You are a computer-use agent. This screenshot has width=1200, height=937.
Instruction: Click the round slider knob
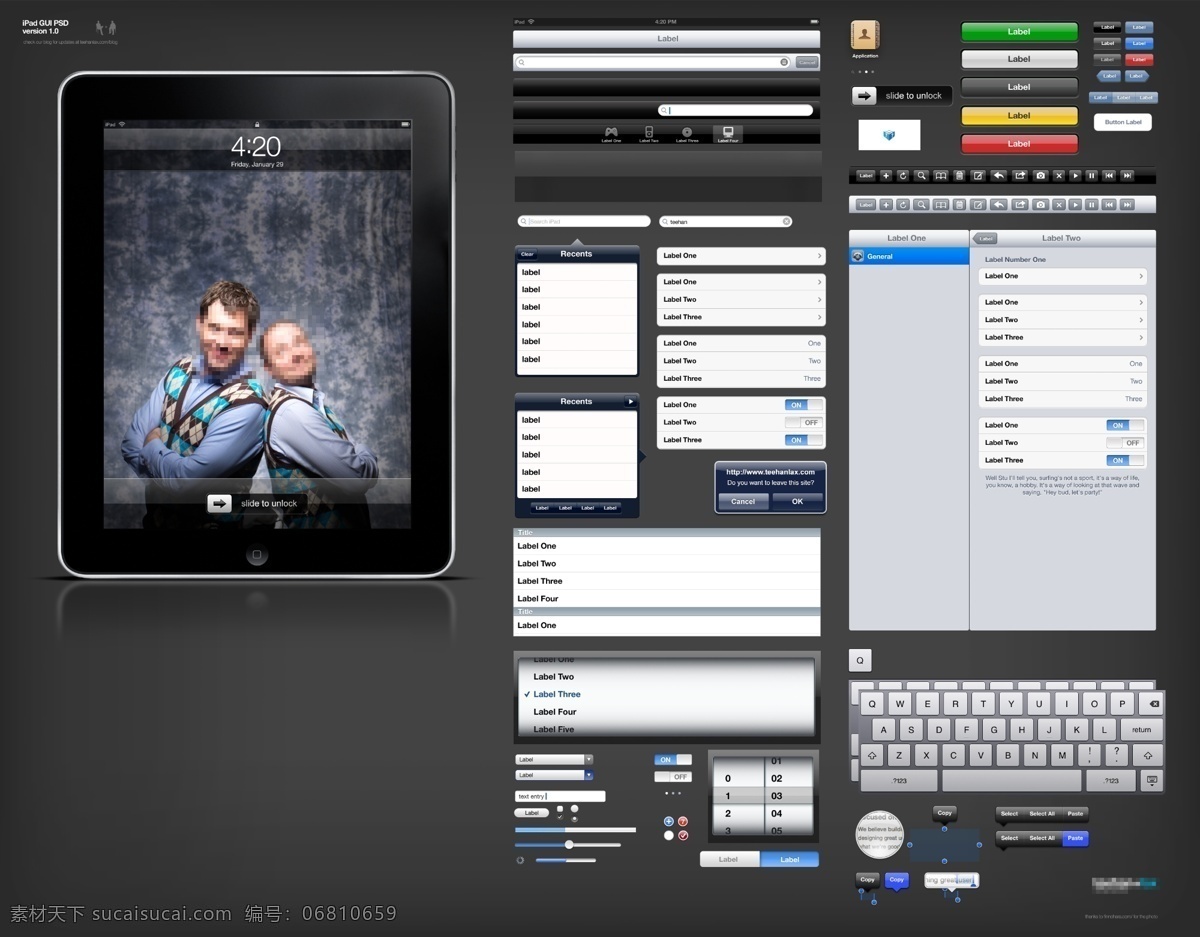569,845
